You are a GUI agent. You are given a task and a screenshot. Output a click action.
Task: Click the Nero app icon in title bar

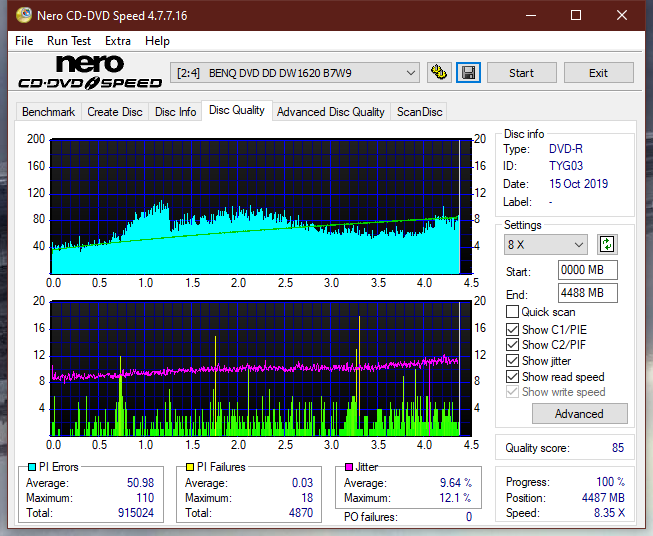tap(24, 15)
